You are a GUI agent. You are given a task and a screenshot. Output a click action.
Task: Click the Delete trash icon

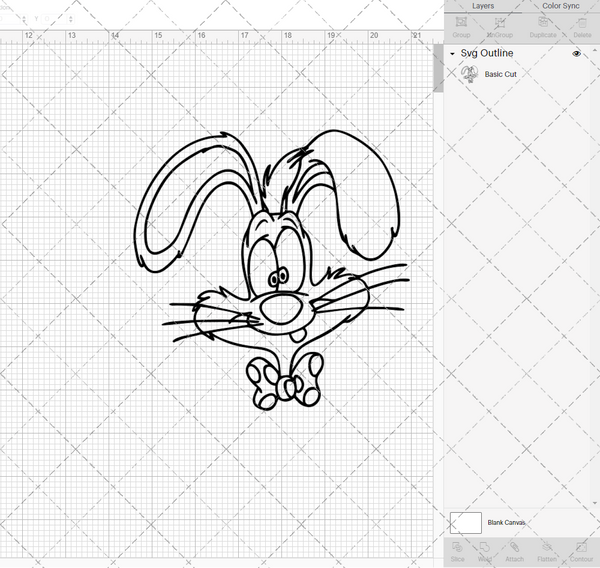[x=582, y=23]
